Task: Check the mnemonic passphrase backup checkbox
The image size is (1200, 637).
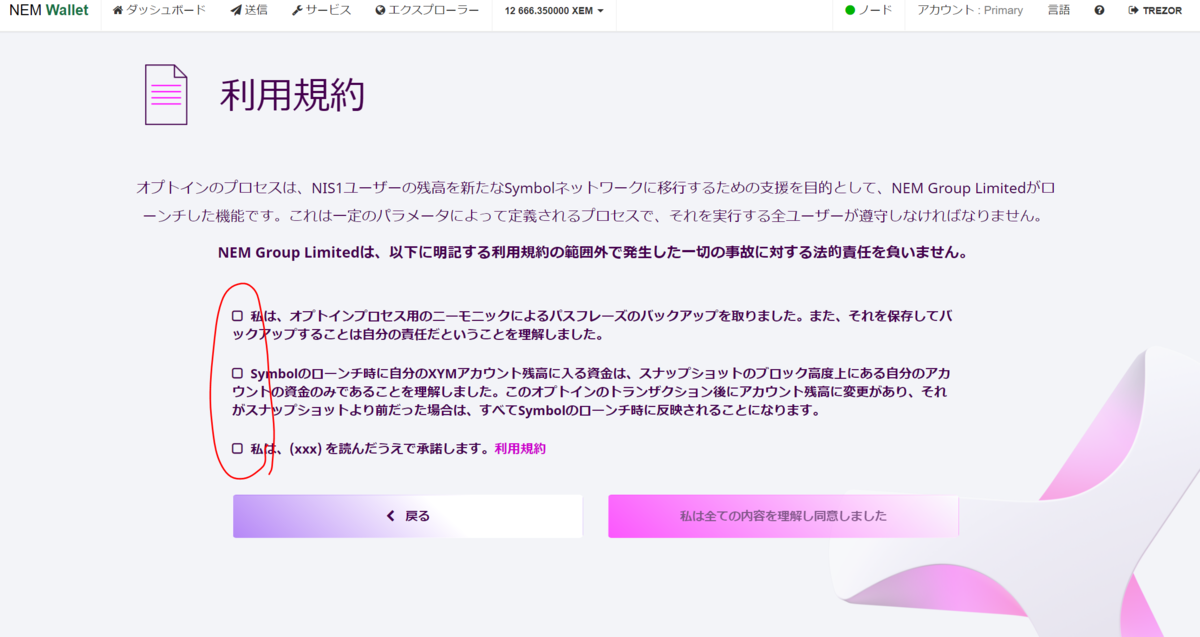Action: point(238,316)
